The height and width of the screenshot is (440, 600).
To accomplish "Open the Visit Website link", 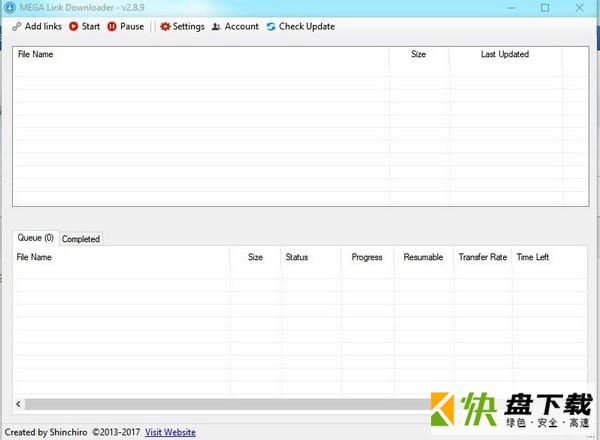I will click(x=170, y=432).
